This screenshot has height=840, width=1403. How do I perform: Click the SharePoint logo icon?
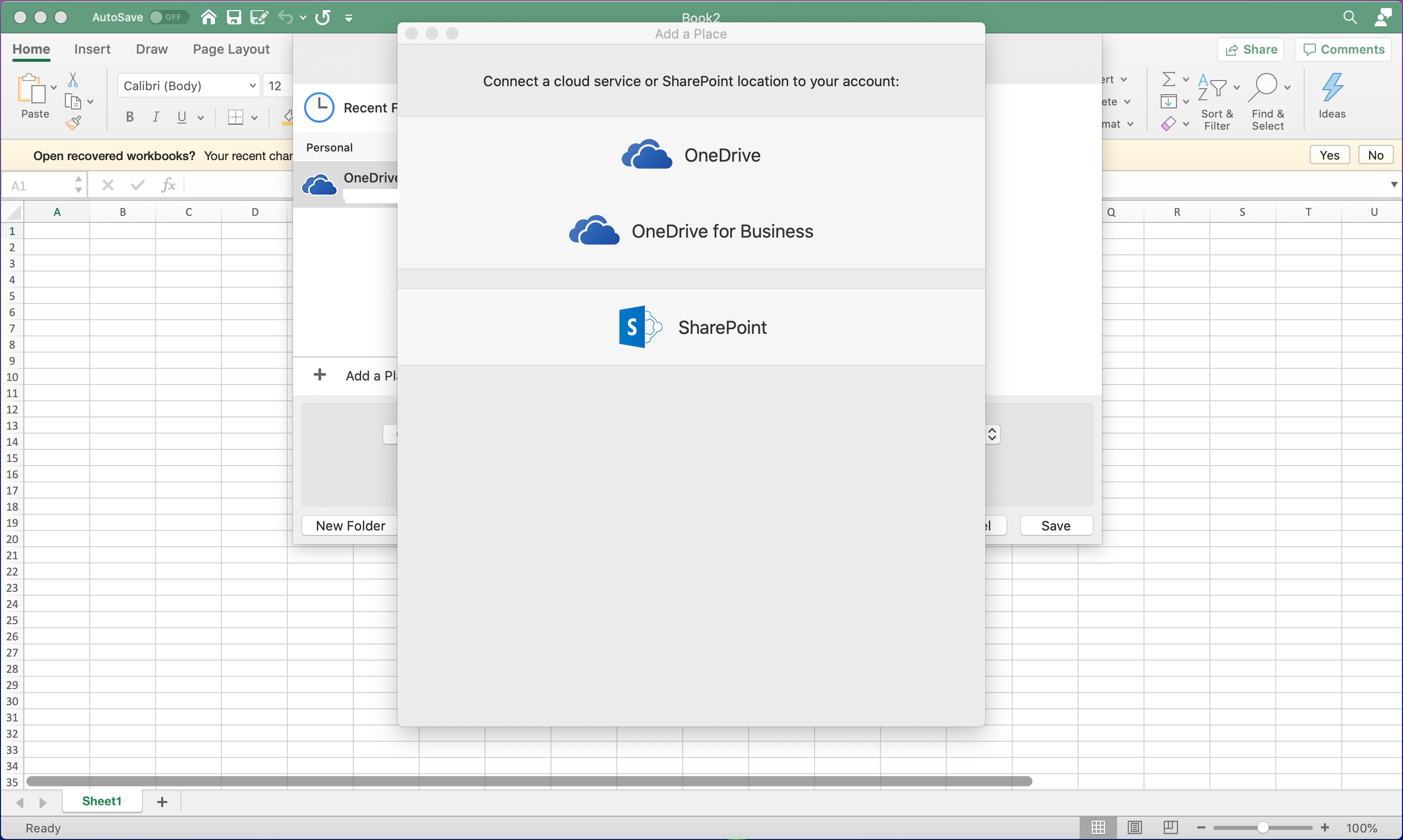(x=640, y=327)
